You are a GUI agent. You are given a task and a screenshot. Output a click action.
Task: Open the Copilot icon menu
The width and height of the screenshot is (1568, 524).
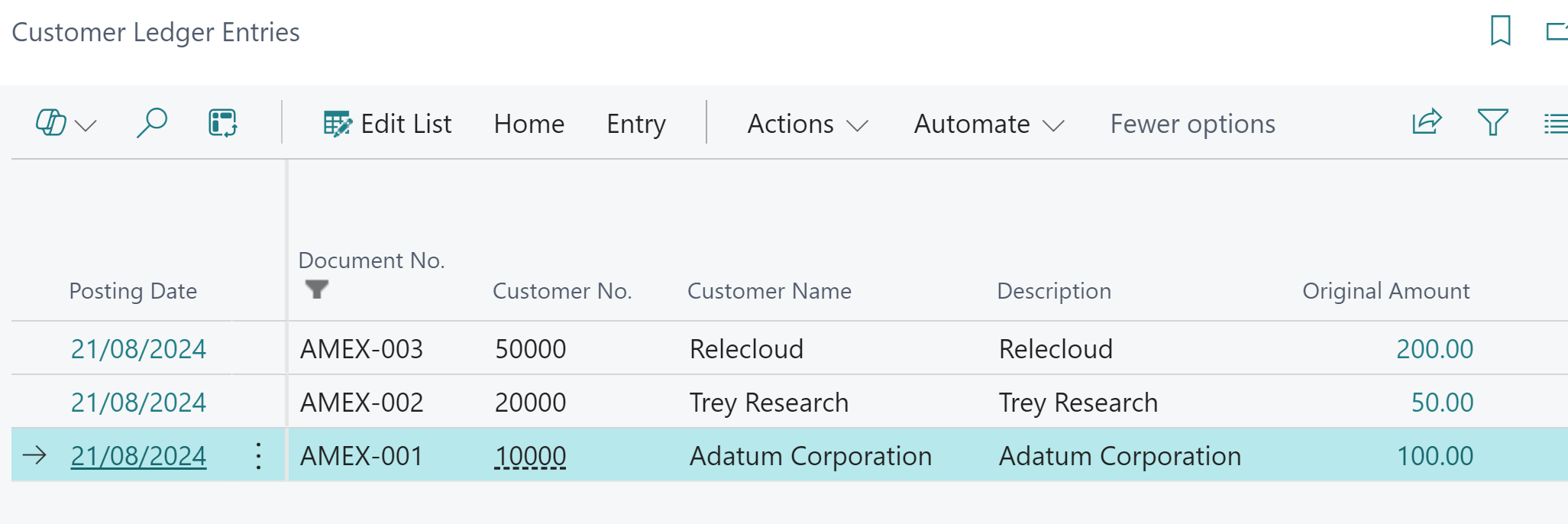pos(66,123)
